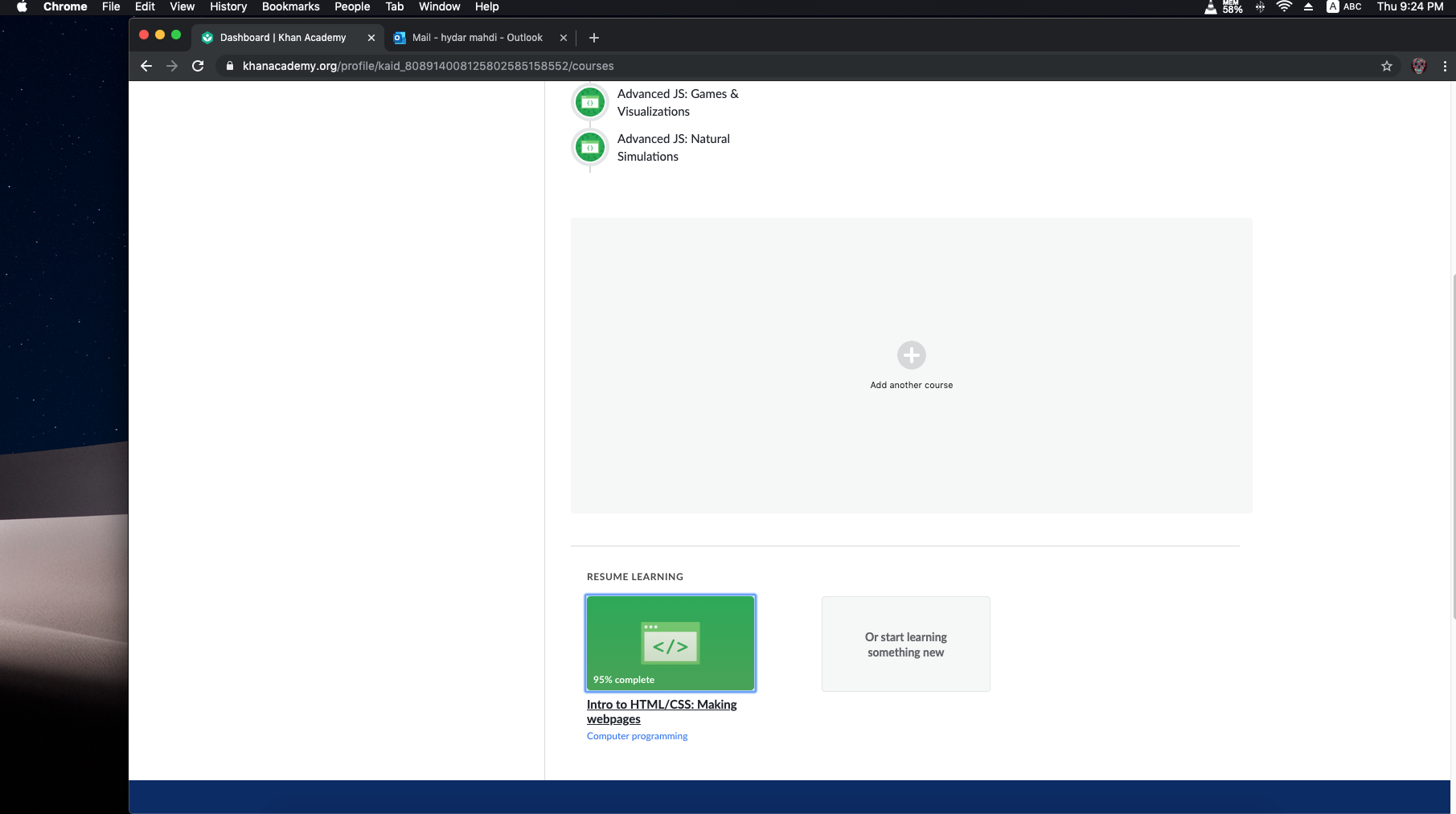This screenshot has height=814, width=1456.
Task: Open a new tab with plus button
Action: click(x=594, y=38)
